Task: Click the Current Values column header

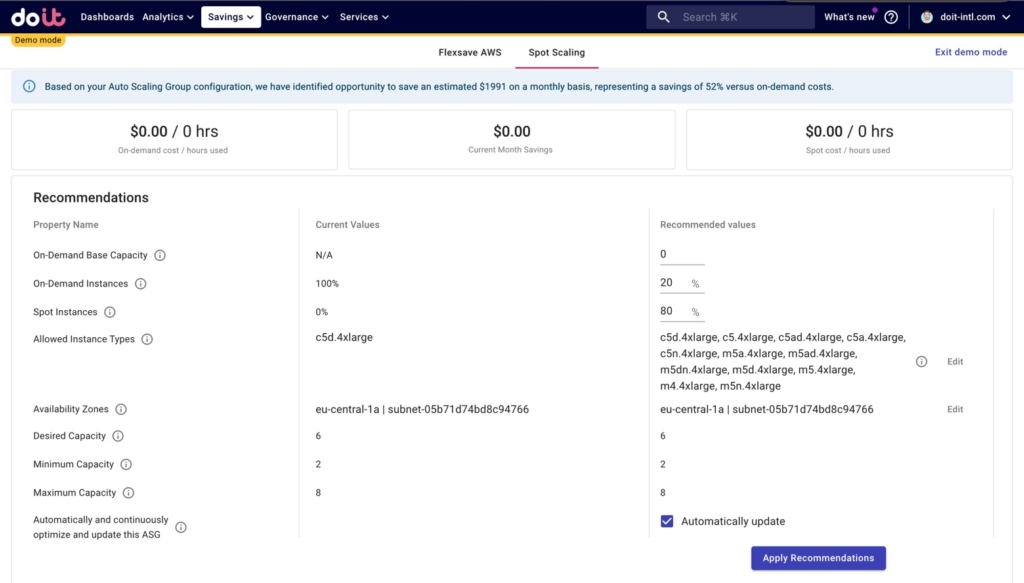Action: pos(347,225)
